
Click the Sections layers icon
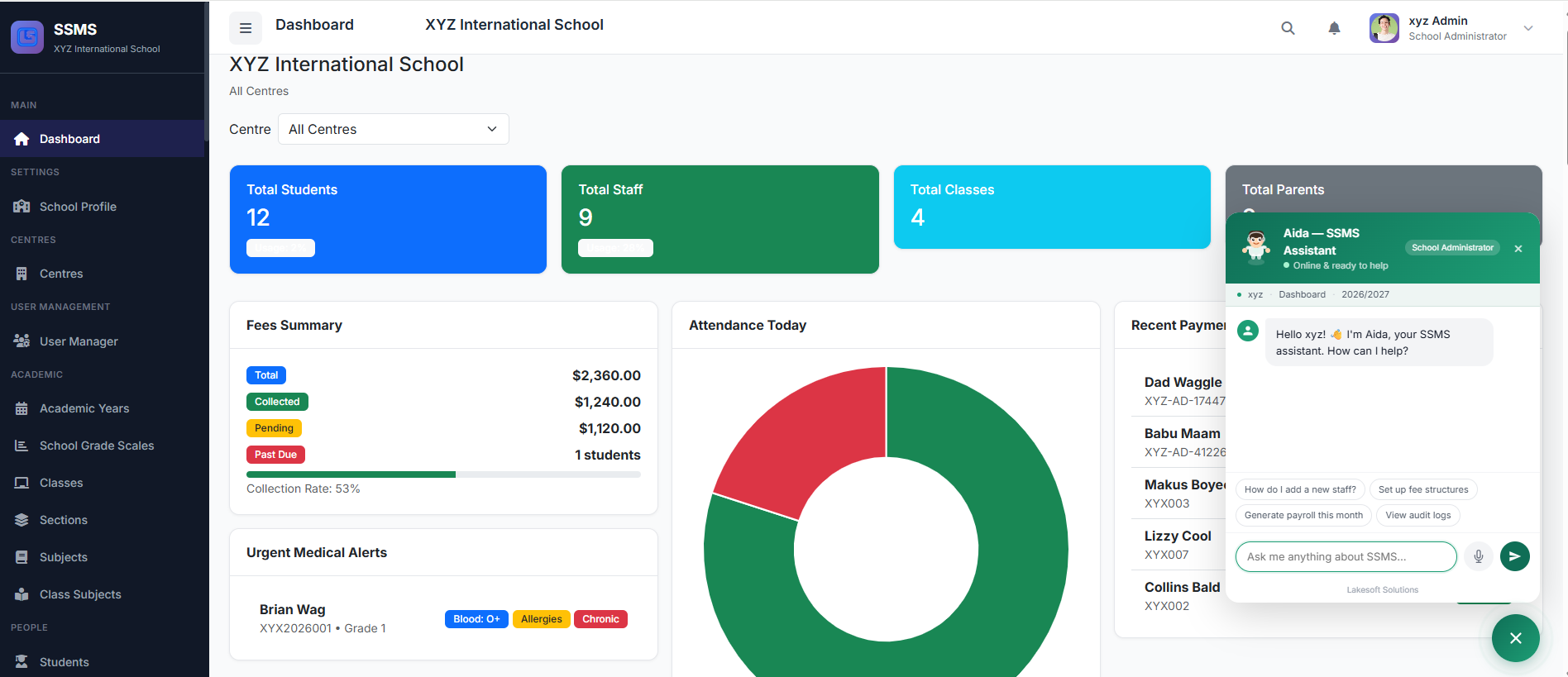[x=22, y=520]
